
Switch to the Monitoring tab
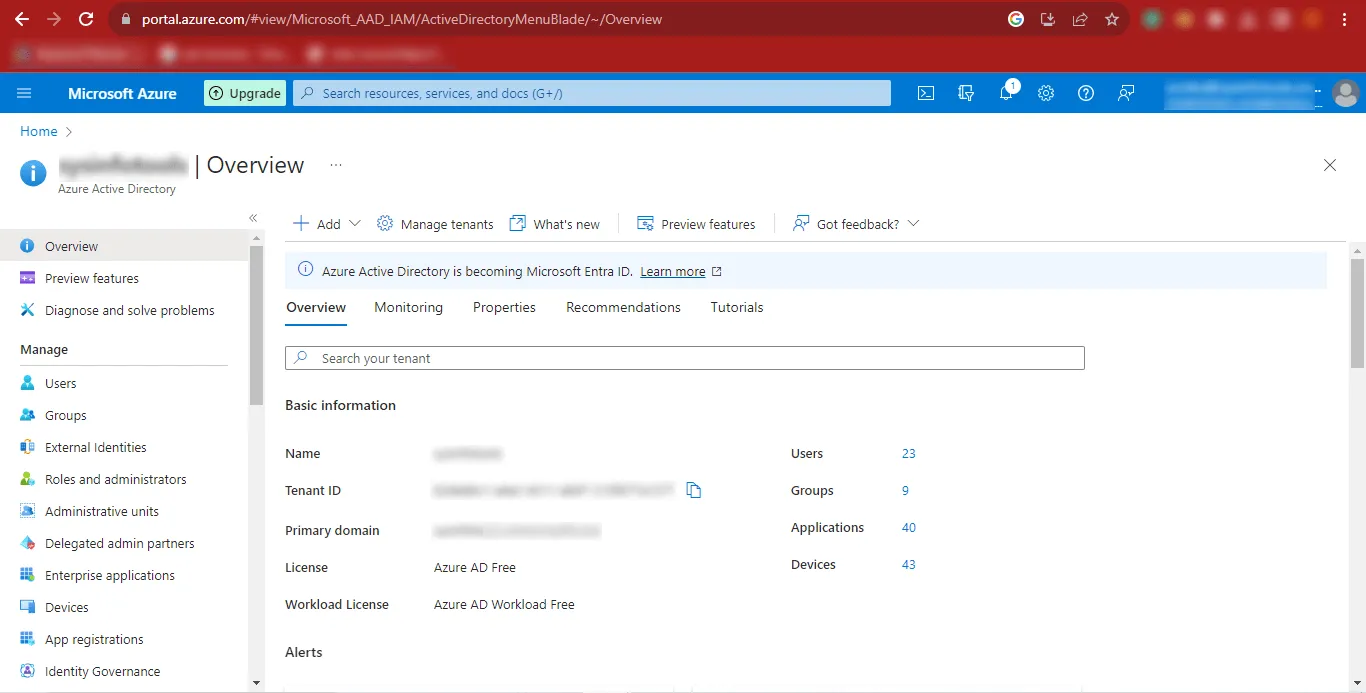coord(408,307)
